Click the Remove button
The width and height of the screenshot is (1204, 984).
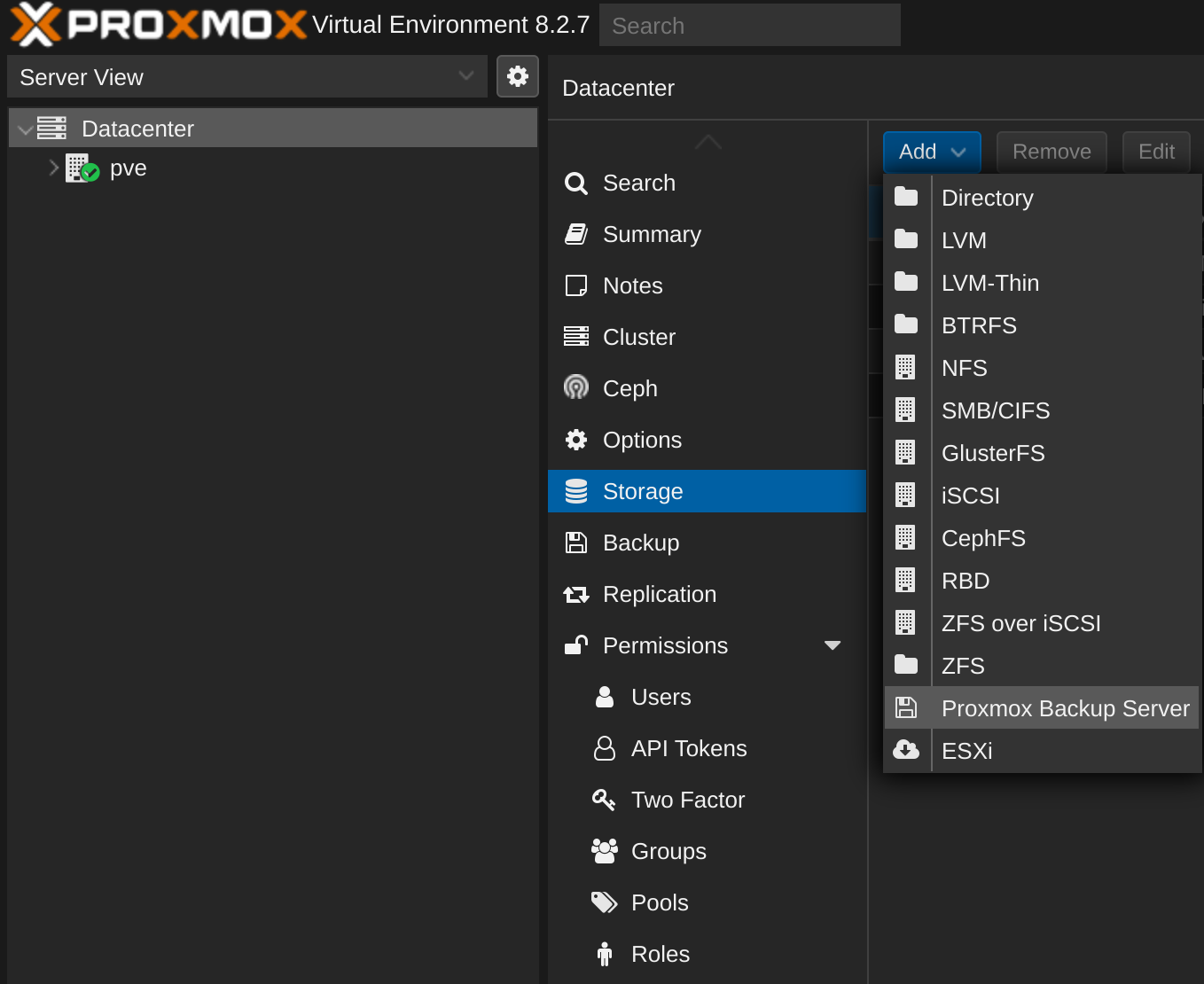[x=1052, y=152]
